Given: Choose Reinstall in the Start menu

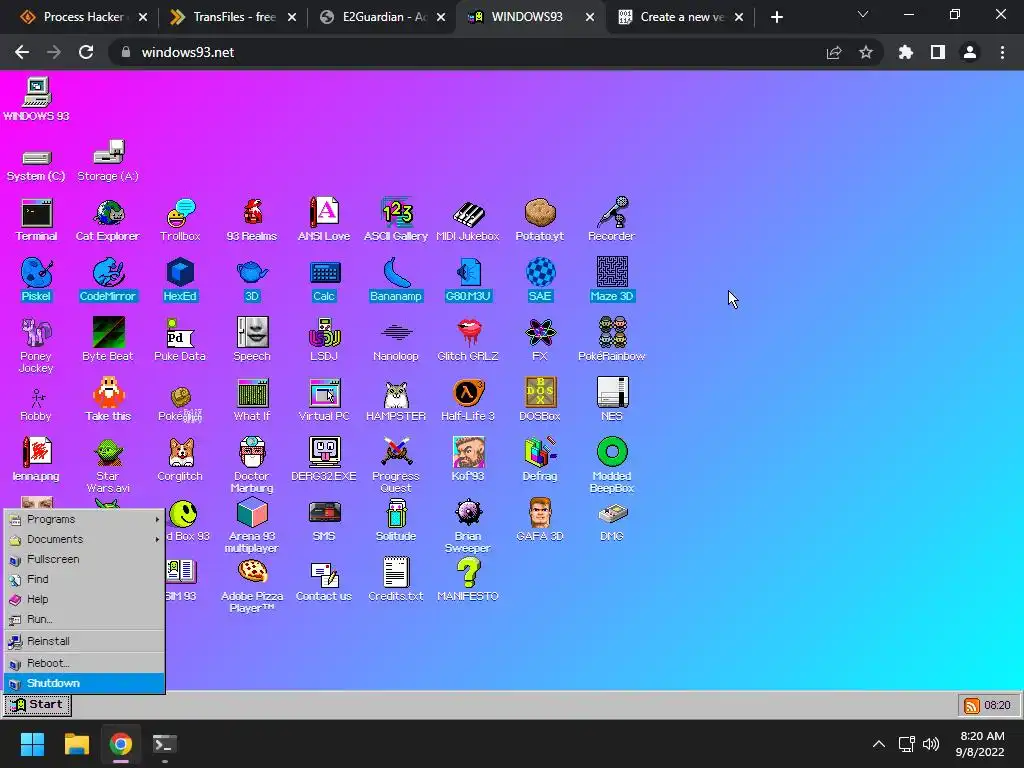Looking at the screenshot, I should pos(84,641).
